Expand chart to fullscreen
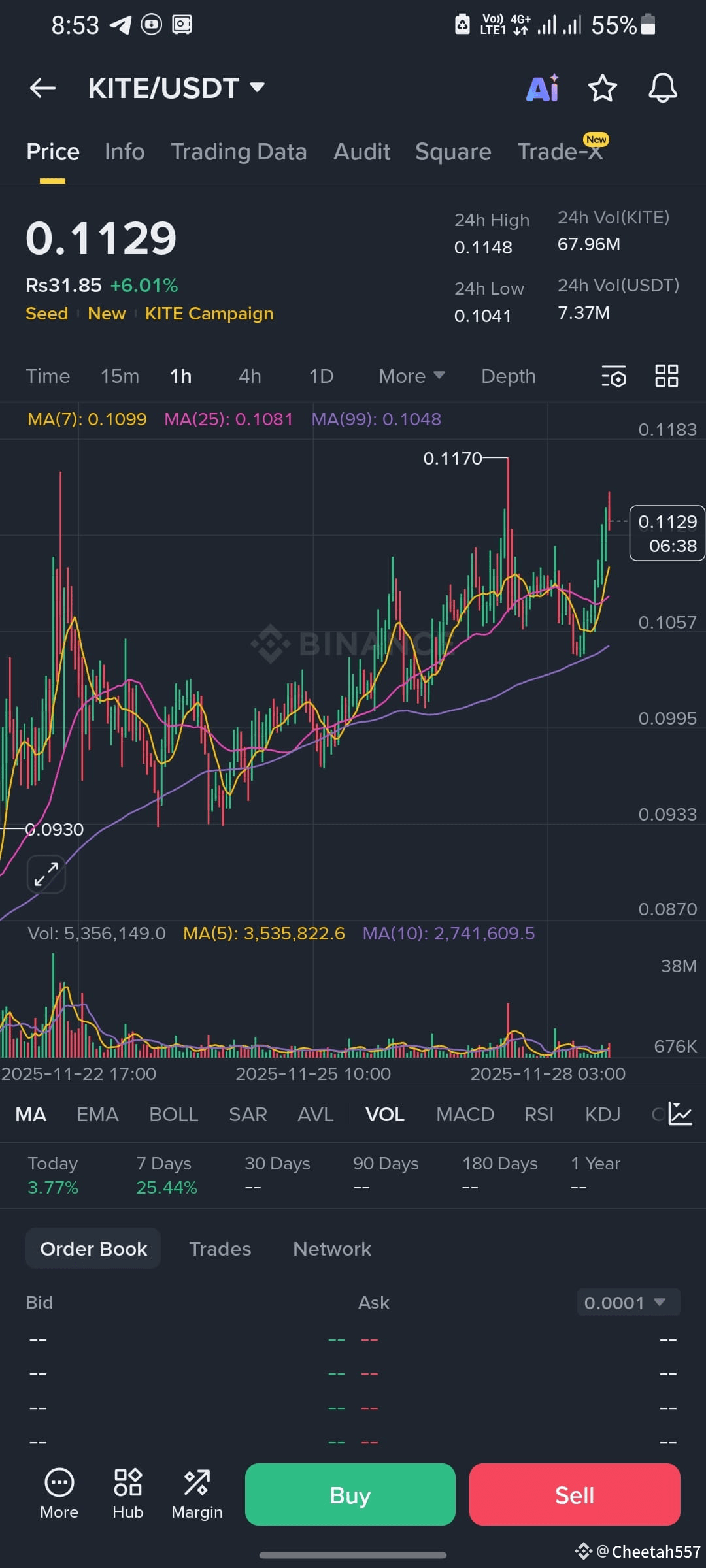Image resolution: width=706 pixels, height=1568 pixels. [46, 874]
